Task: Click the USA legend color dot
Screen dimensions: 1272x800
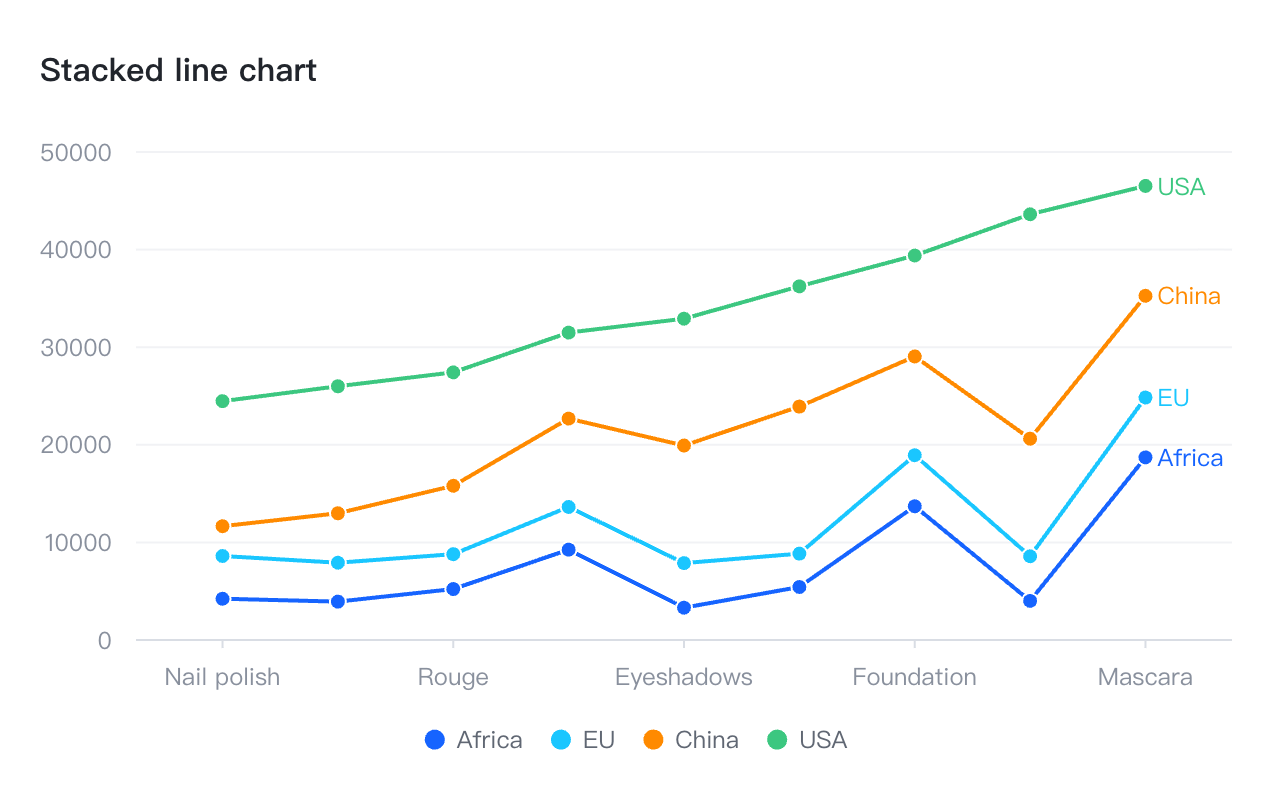Action: point(777,740)
